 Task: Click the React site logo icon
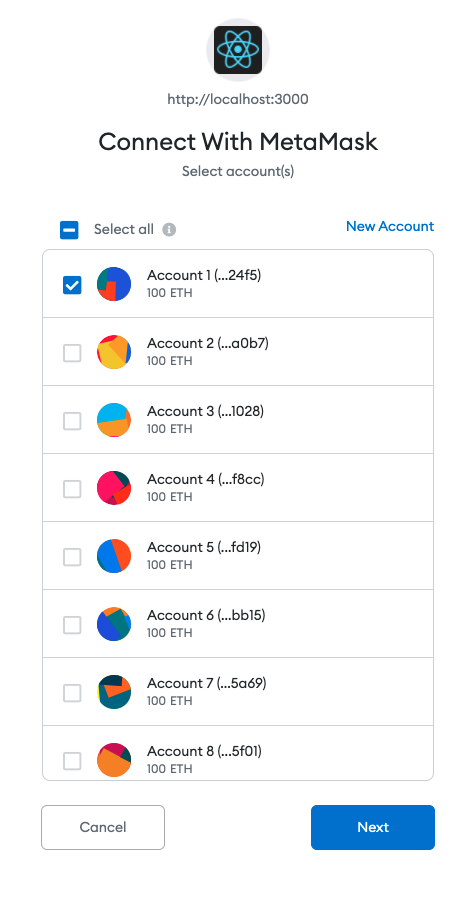pyautogui.click(x=238, y=50)
